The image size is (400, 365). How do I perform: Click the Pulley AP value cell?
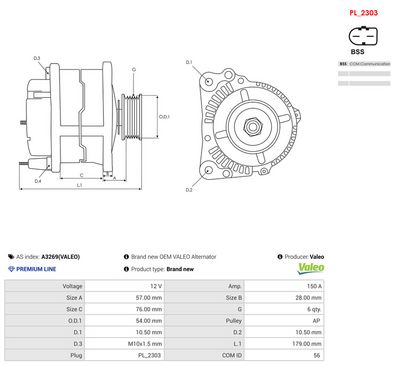(284, 321)
